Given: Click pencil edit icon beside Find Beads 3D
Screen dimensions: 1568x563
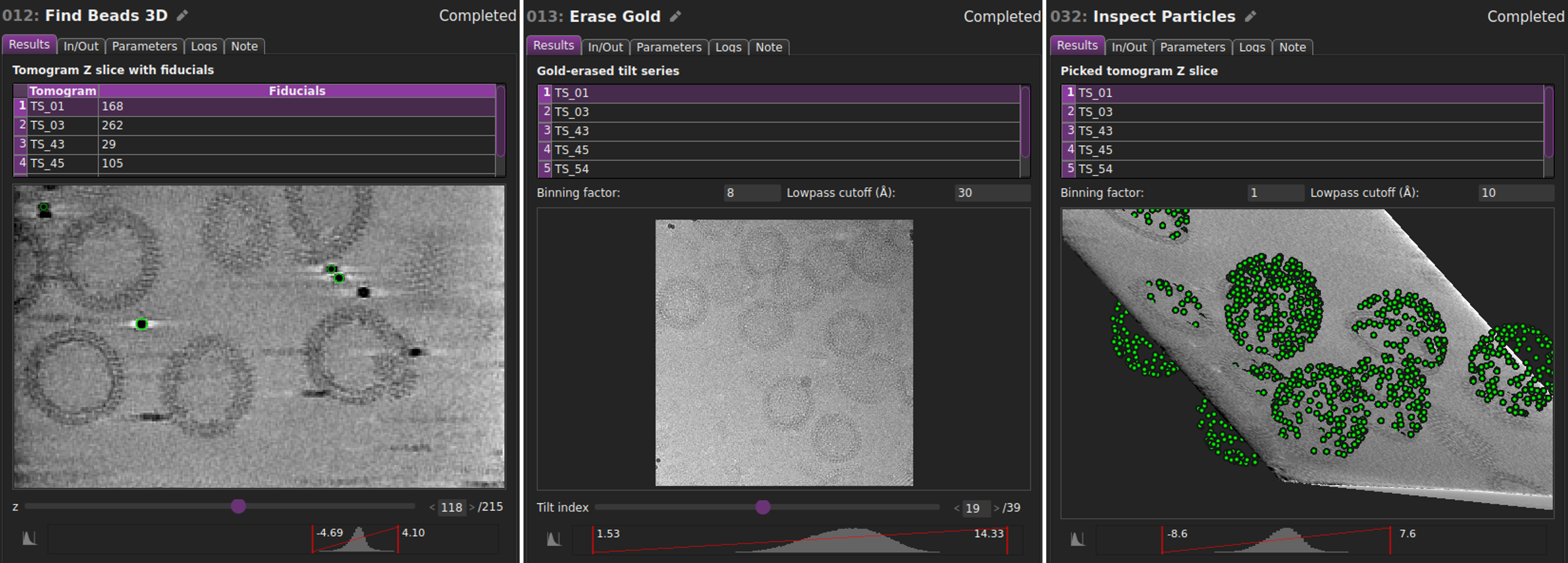Looking at the screenshot, I should tap(182, 16).
